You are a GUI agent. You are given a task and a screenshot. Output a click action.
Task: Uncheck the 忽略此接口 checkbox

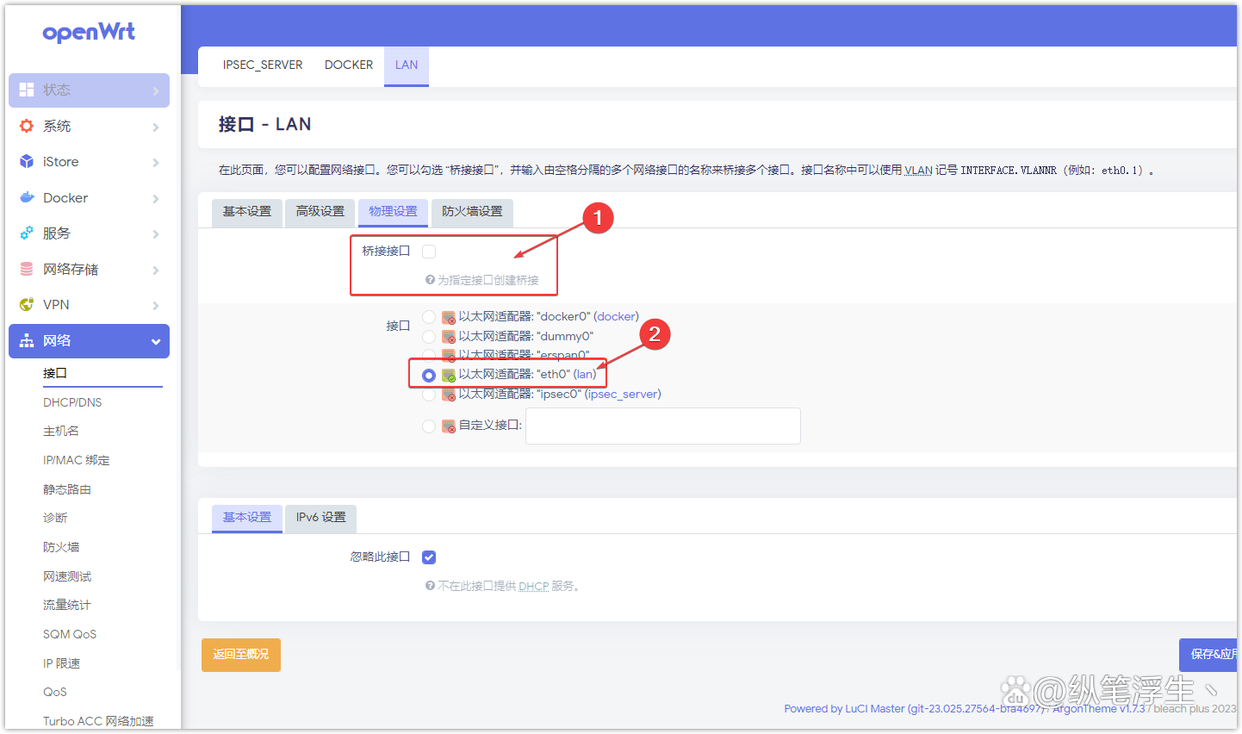(428, 557)
